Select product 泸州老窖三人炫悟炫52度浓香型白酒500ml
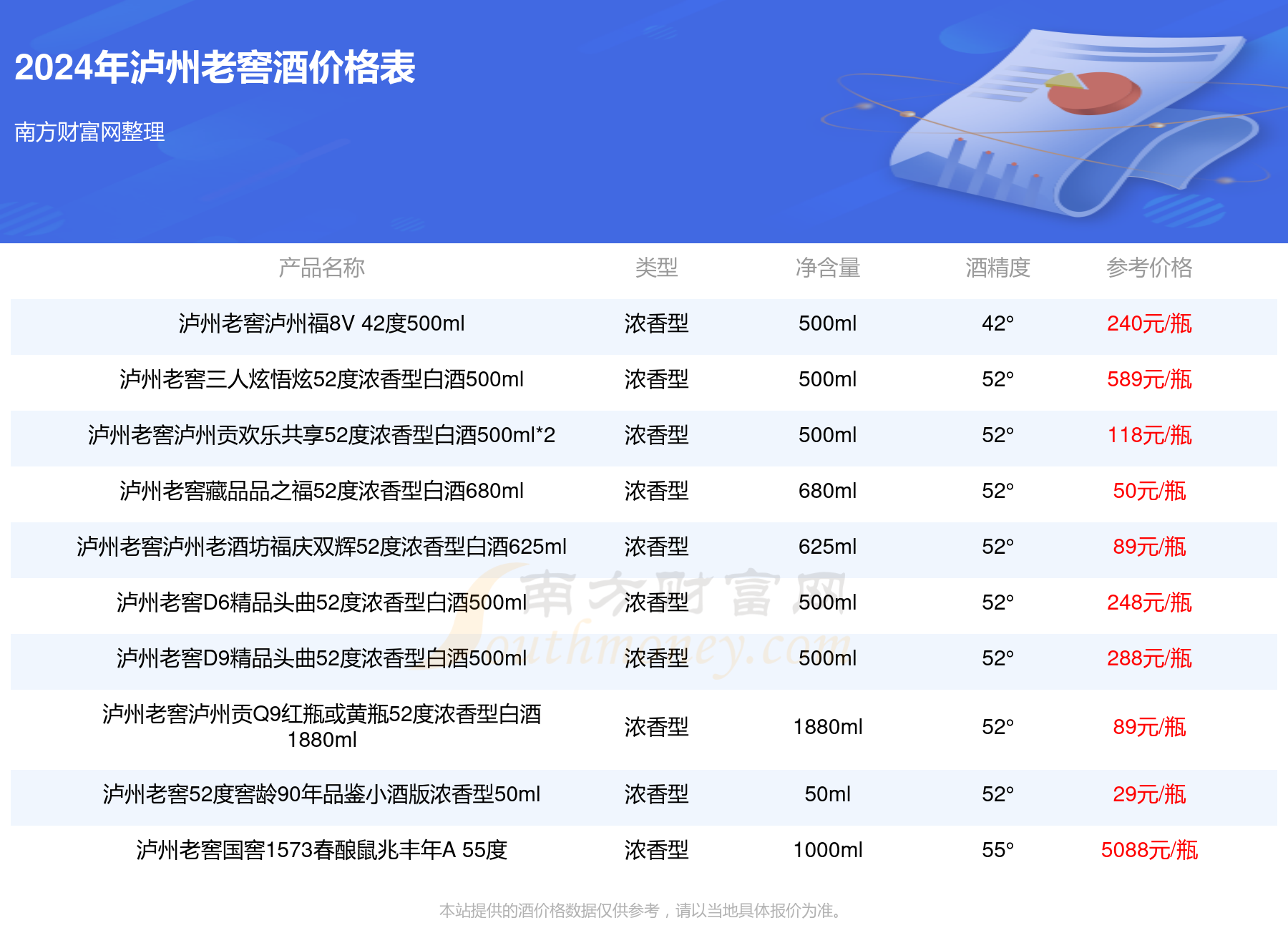The height and width of the screenshot is (943, 1288). (x=321, y=379)
